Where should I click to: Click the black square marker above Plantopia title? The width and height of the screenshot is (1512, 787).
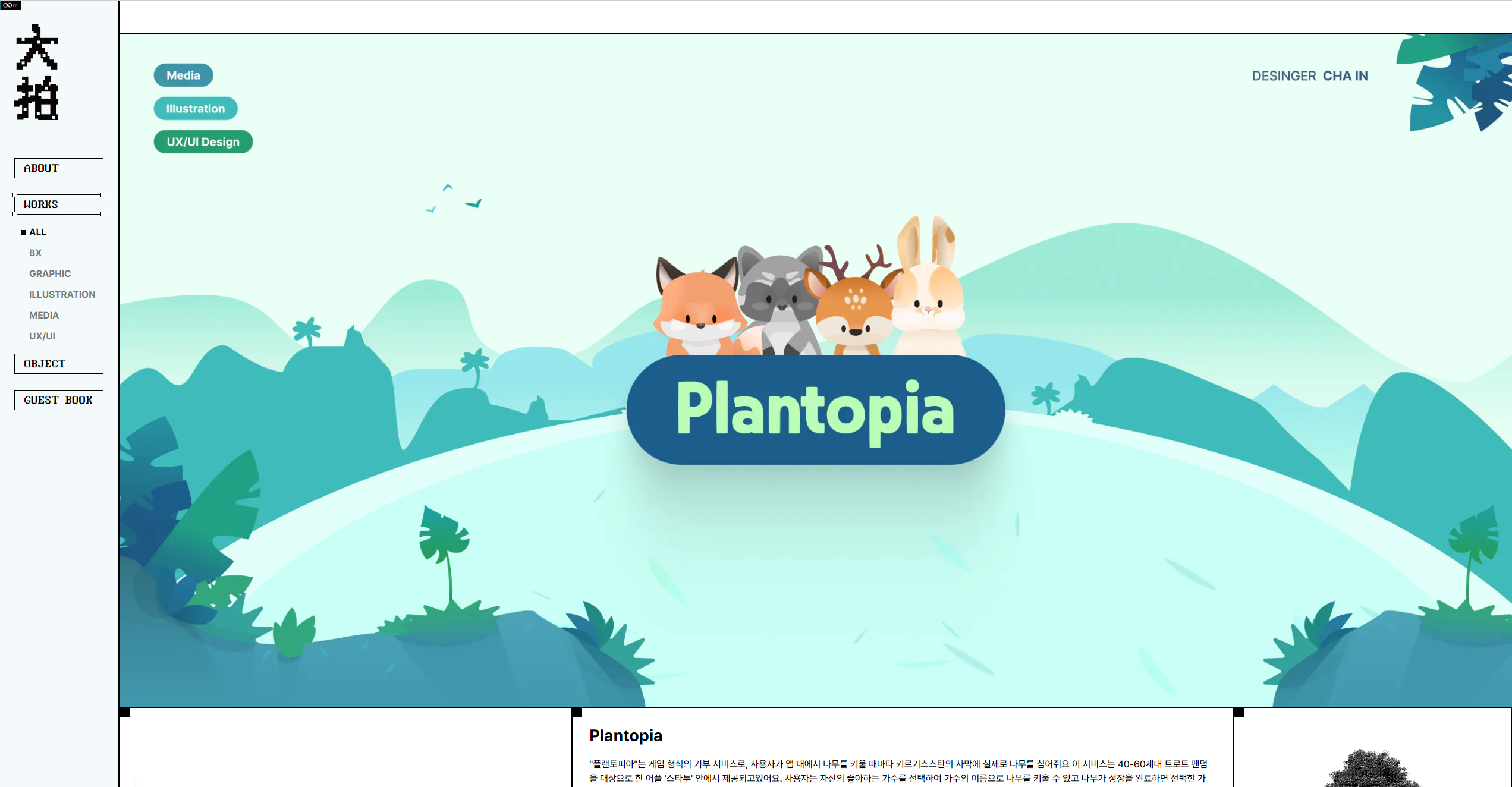577,712
